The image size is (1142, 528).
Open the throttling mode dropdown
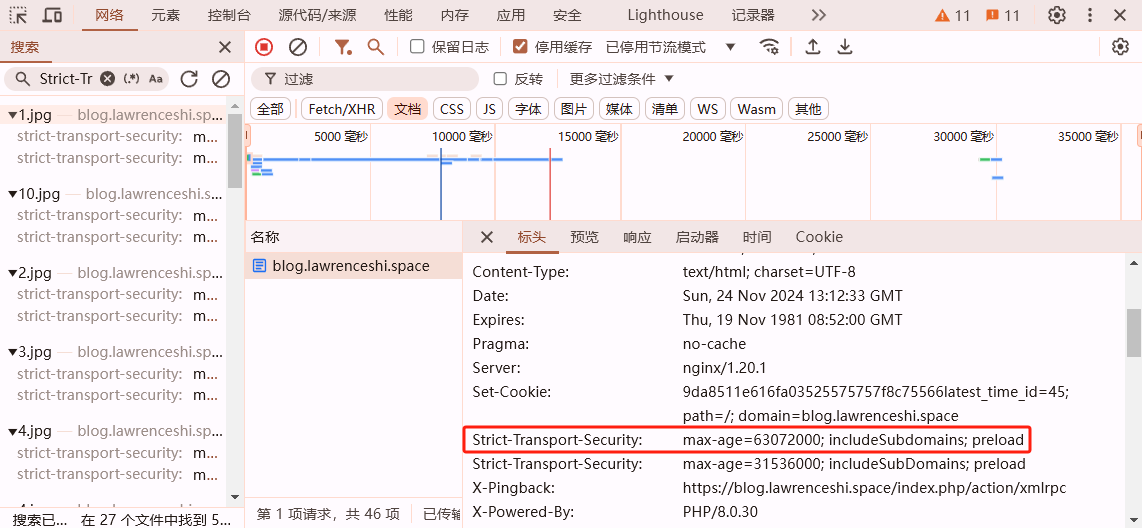pos(730,47)
